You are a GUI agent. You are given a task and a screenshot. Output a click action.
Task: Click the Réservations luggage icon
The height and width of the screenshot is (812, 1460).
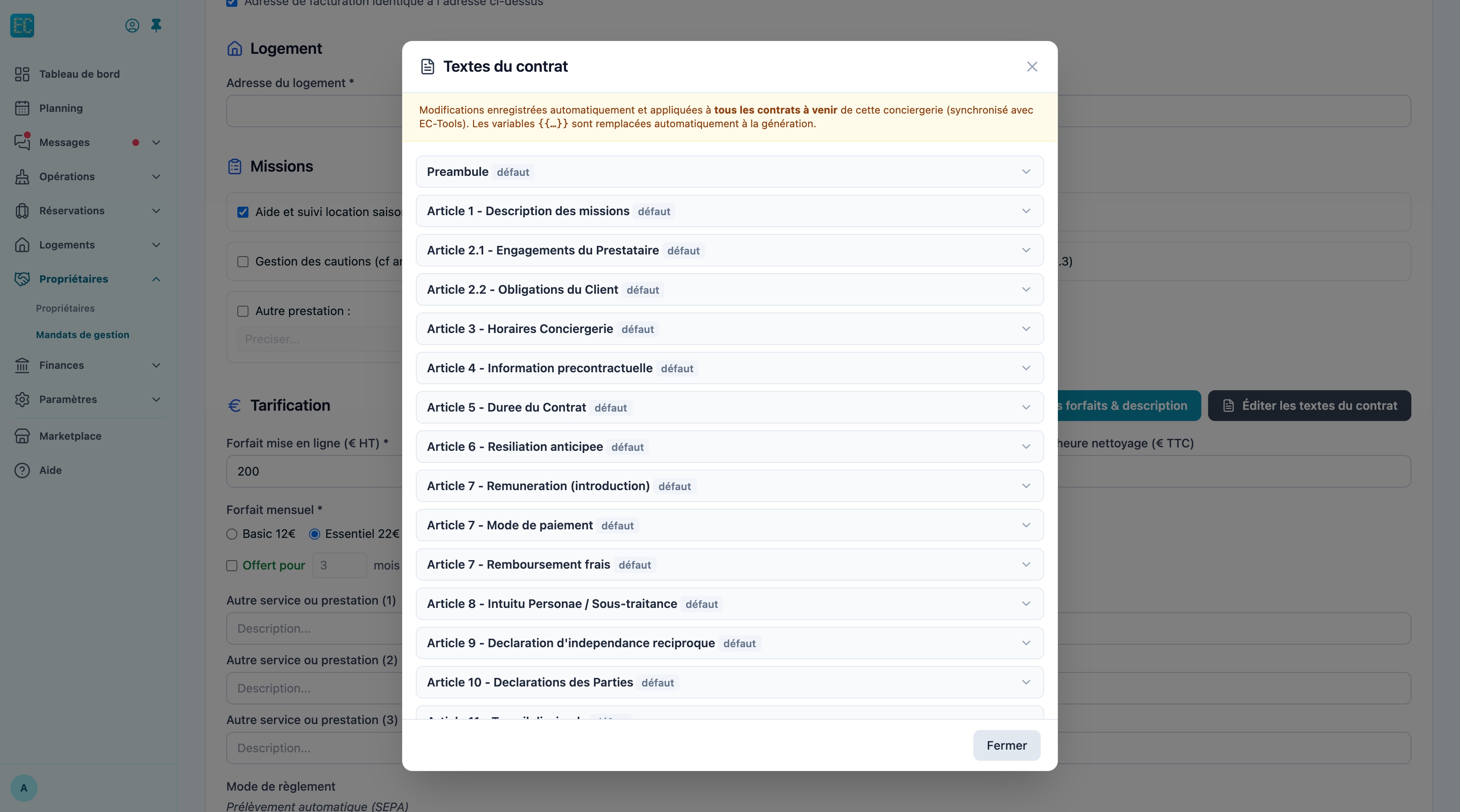(x=22, y=211)
